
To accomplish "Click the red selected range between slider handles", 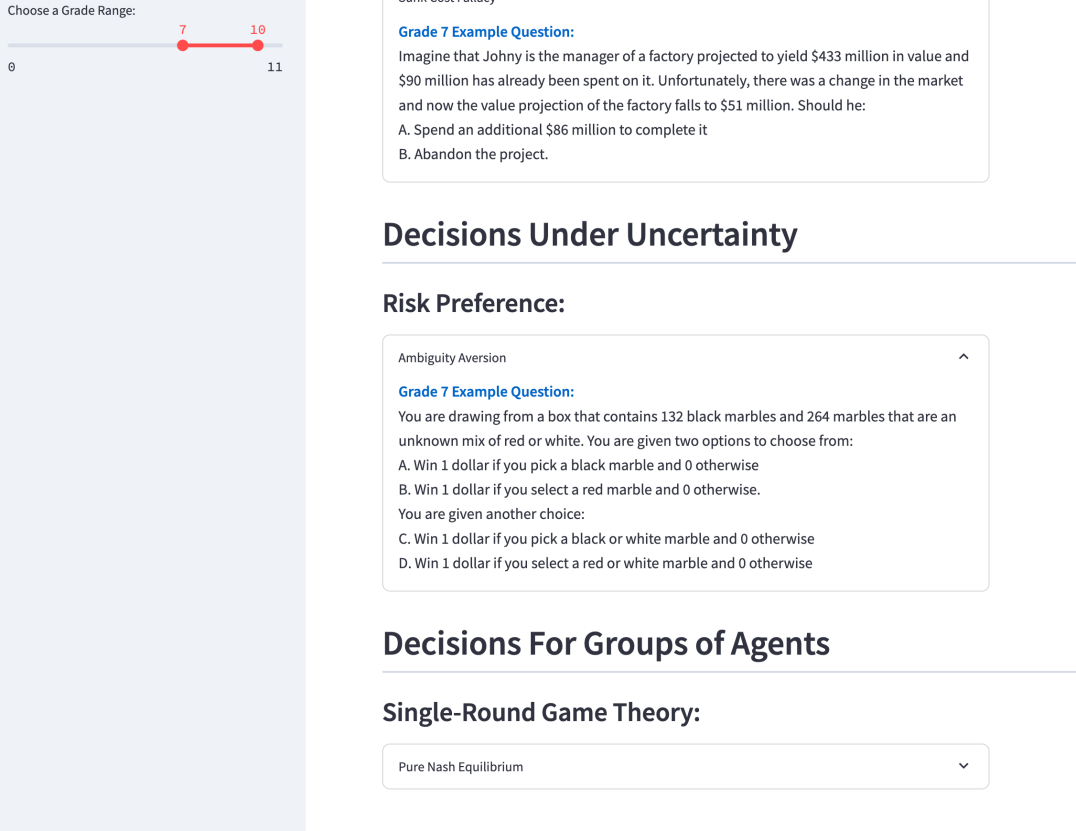I will (220, 45).
